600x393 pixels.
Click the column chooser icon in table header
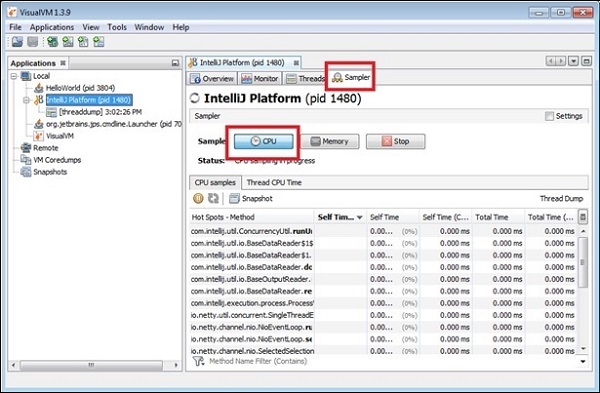(x=582, y=217)
